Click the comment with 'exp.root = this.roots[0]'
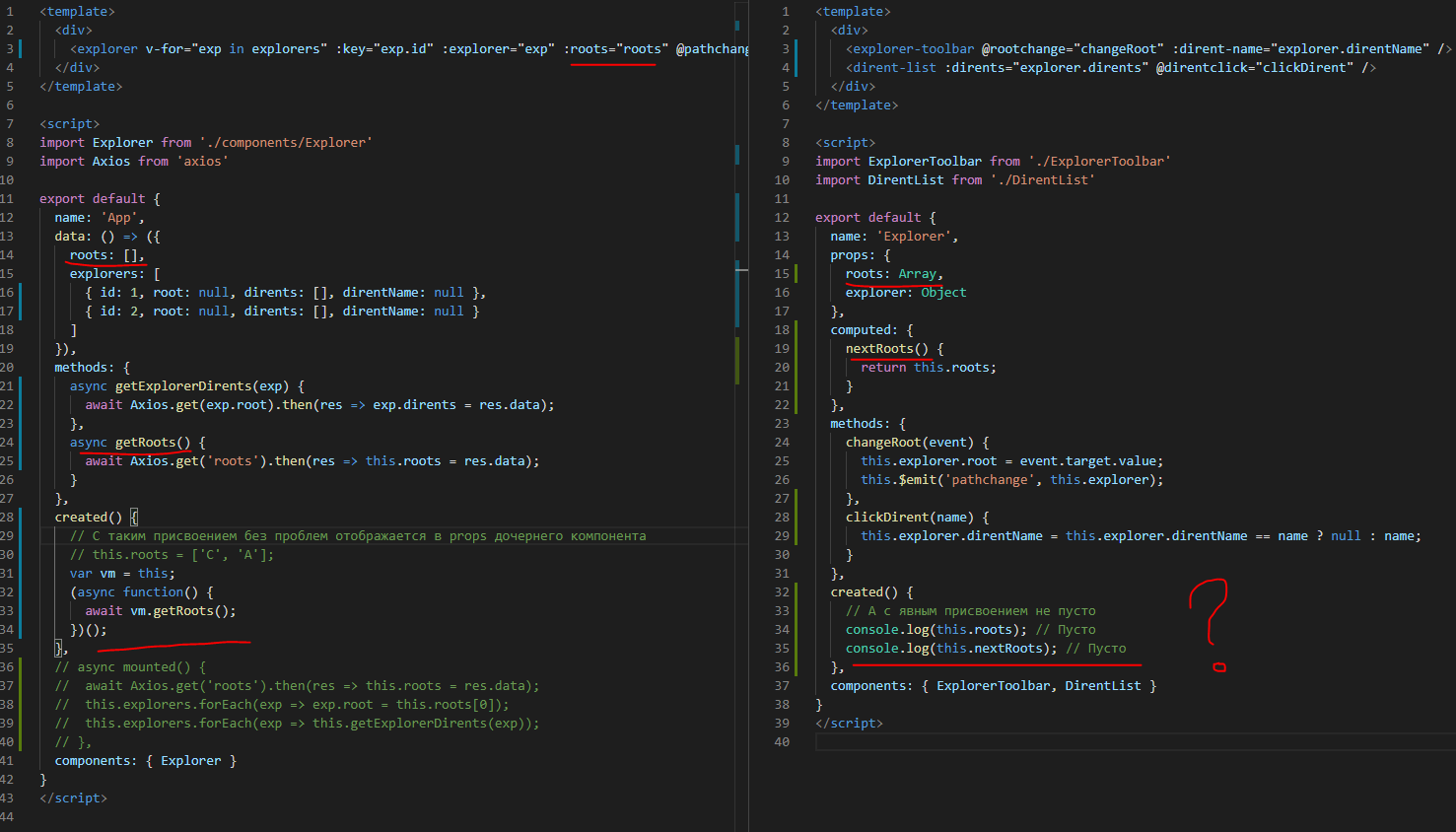The height and width of the screenshot is (832, 1456). click(x=282, y=704)
